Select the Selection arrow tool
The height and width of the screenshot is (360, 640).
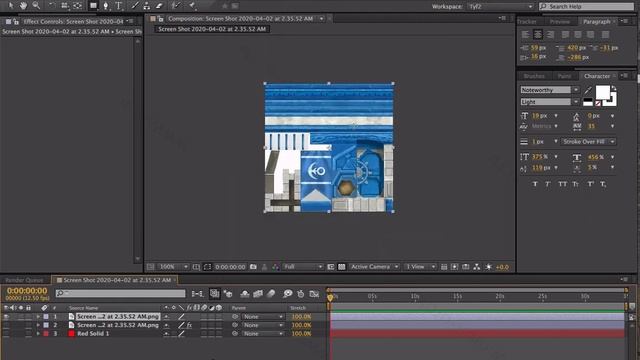(11, 6)
